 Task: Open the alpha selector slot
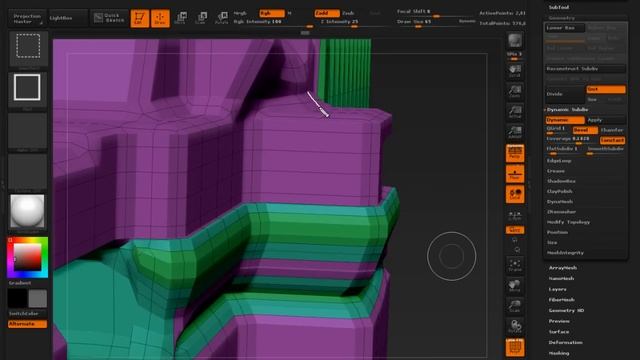[x=28, y=131]
